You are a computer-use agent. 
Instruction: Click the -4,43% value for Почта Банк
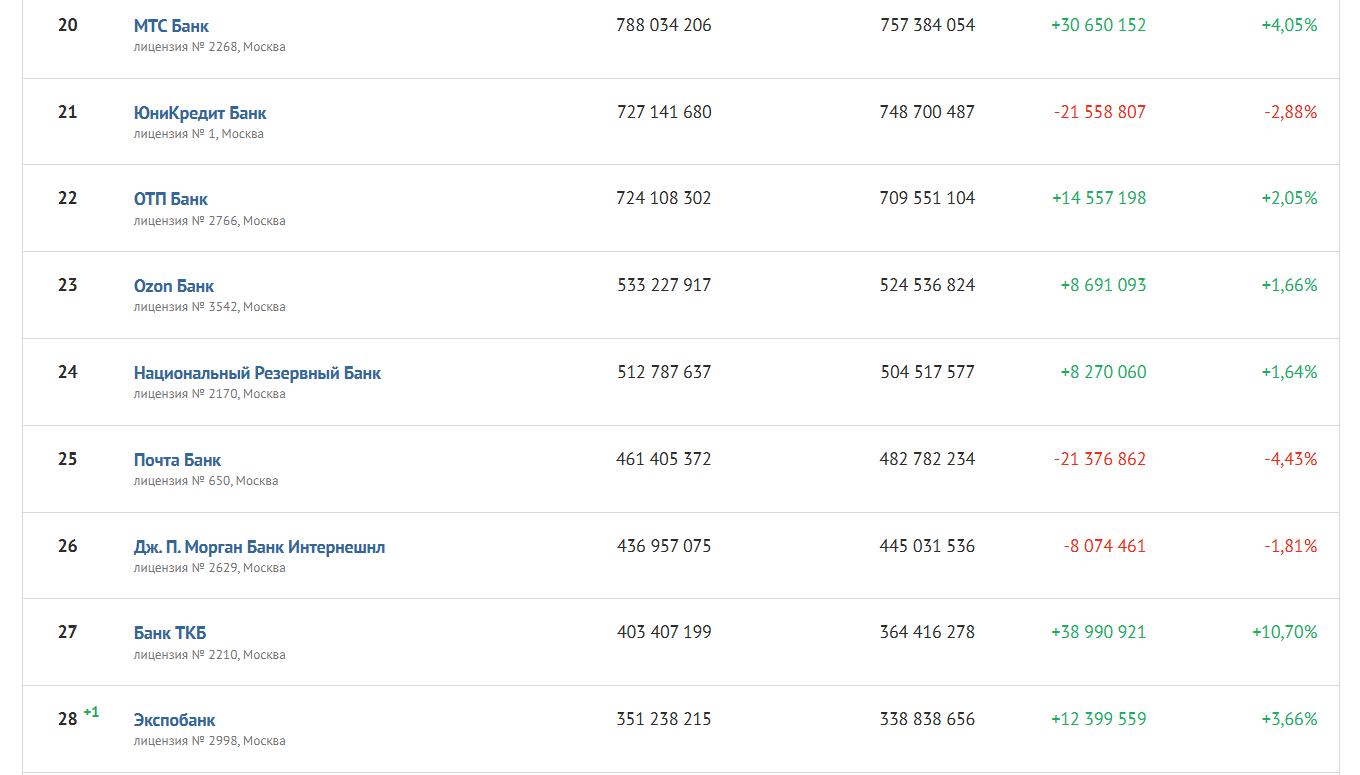(x=1290, y=459)
